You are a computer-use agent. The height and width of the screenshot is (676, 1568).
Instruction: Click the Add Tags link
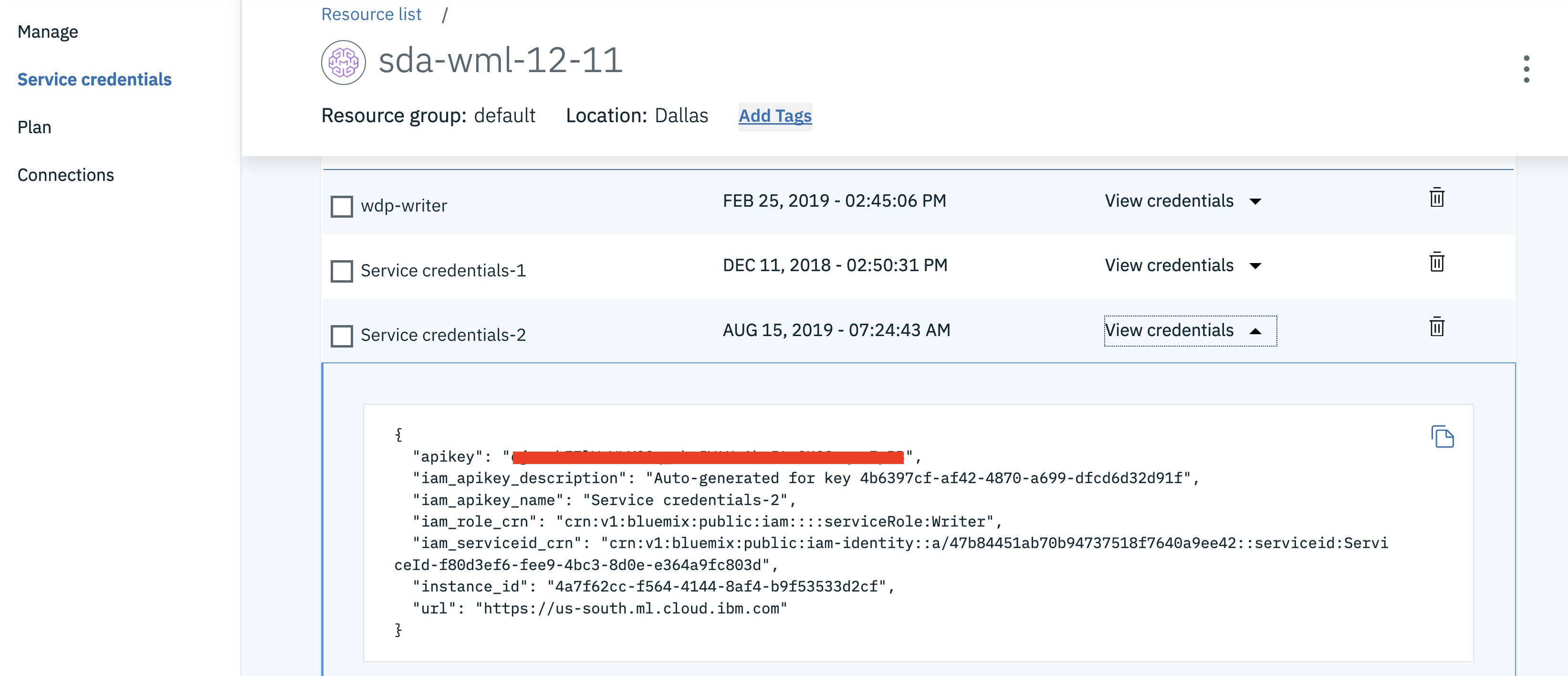[774, 116]
